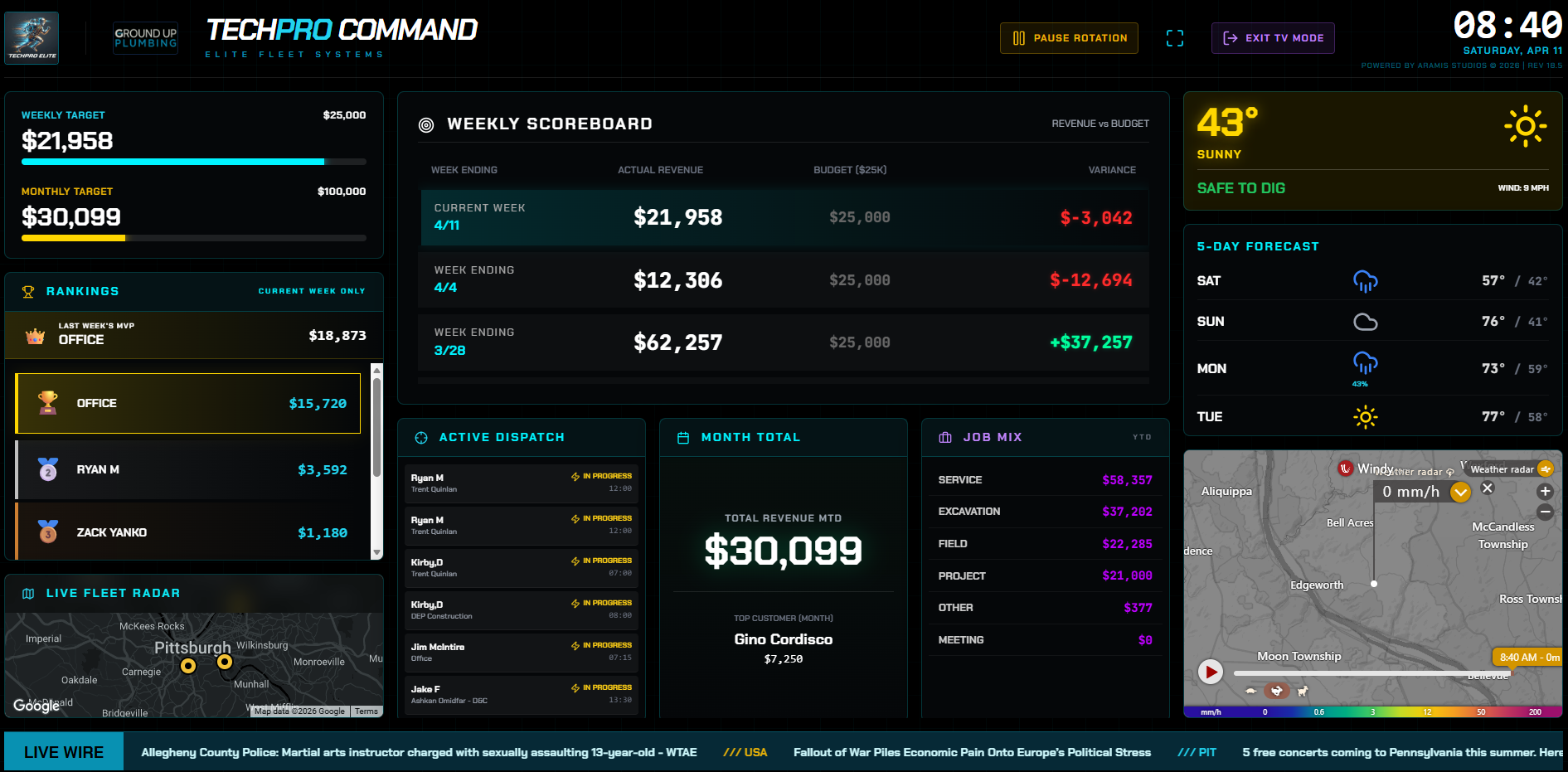Viewport: 1568px width, 772px height.
Task: Open the Terms link on the fleet map
Action: pos(366,711)
